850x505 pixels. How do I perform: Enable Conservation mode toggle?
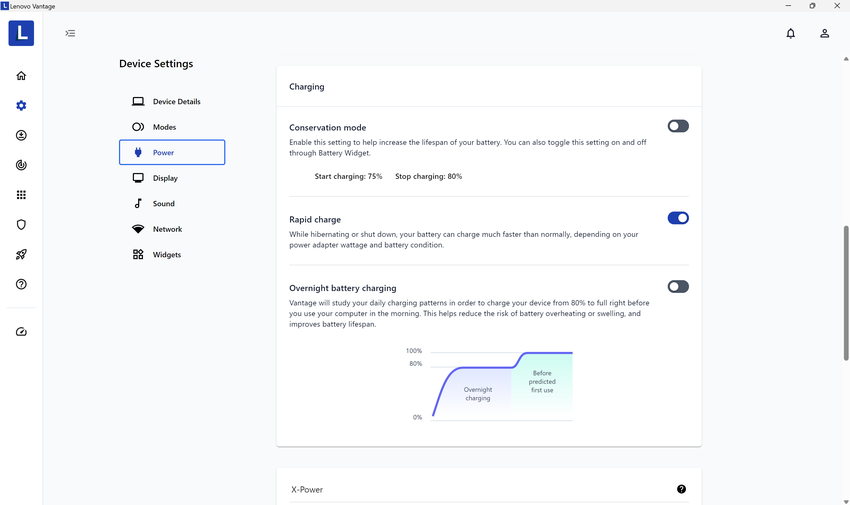point(678,127)
